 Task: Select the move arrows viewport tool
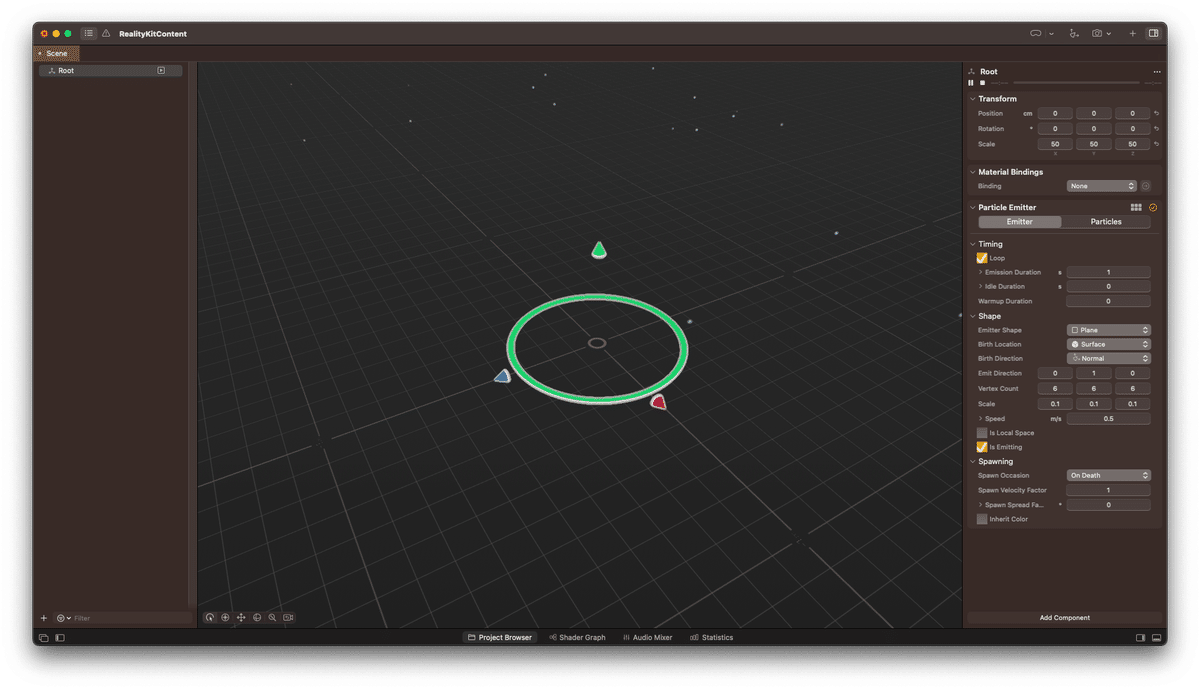click(241, 618)
